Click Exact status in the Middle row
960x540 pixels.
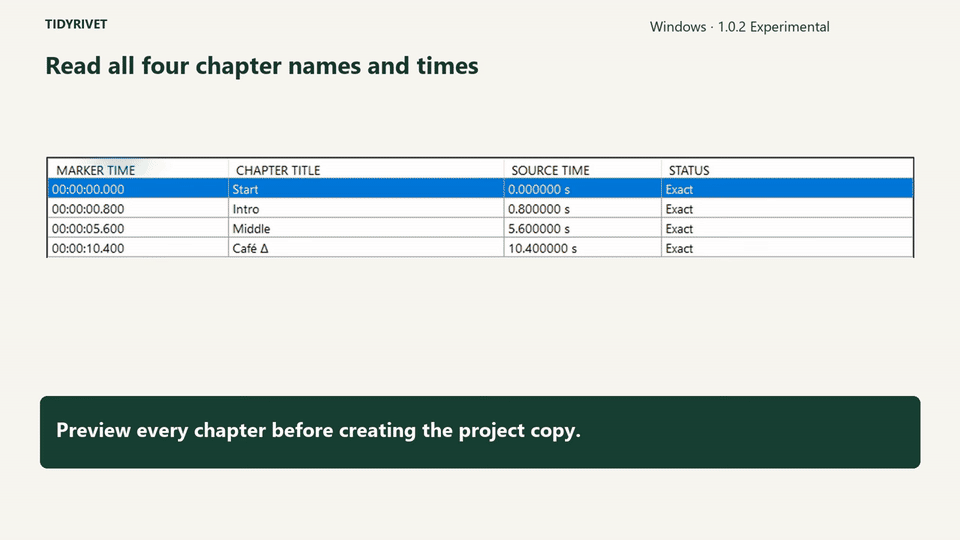pyautogui.click(x=787, y=228)
